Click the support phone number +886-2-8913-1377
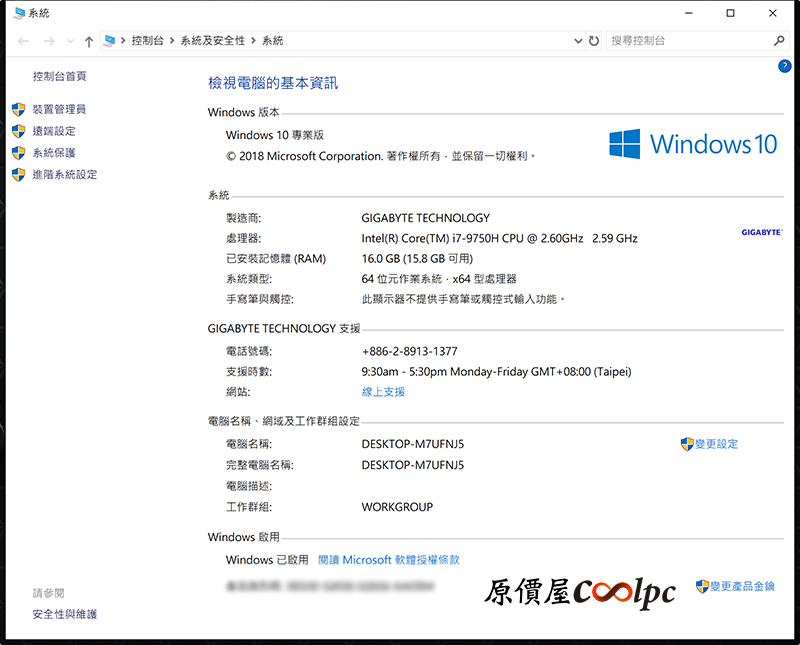This screenshot has width=800, height=645. pos(410,351)
